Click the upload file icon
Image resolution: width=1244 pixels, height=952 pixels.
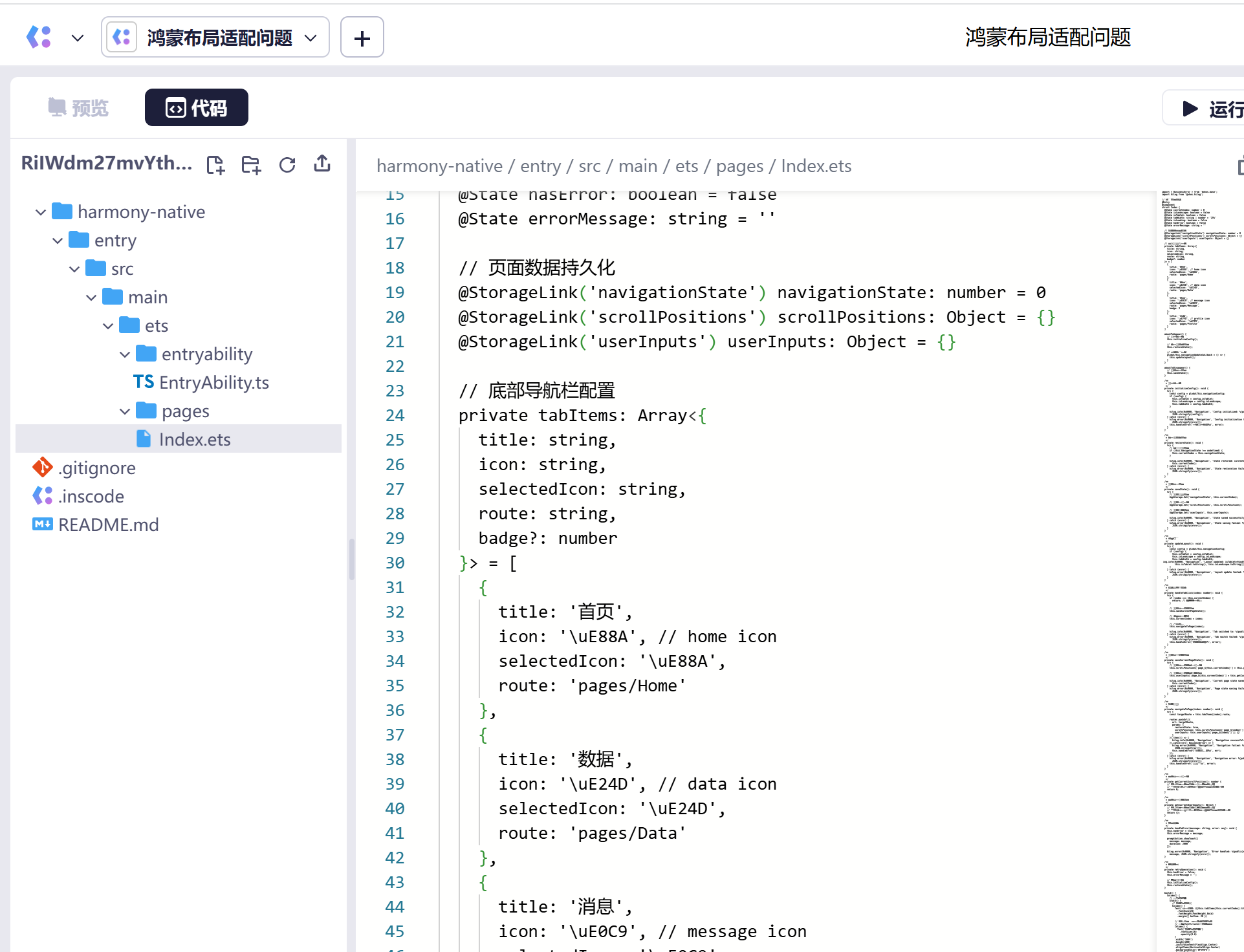322,164
